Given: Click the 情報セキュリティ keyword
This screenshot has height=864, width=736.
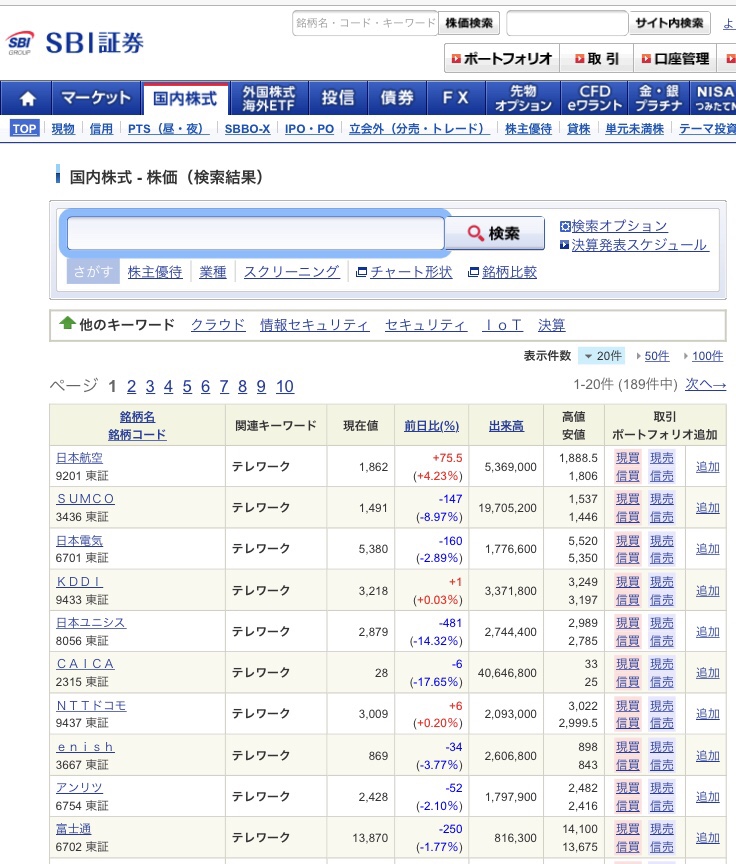Looking at the screenshot, I should click(315, 325).
